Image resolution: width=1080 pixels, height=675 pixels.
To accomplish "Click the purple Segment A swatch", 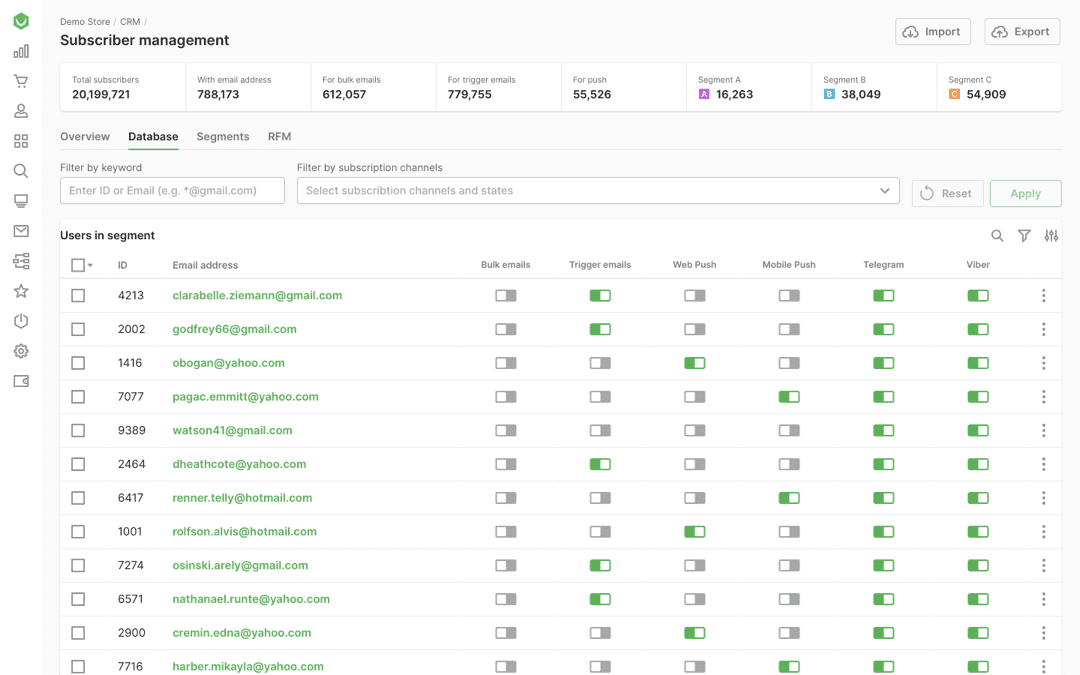I will coord(704,95).
